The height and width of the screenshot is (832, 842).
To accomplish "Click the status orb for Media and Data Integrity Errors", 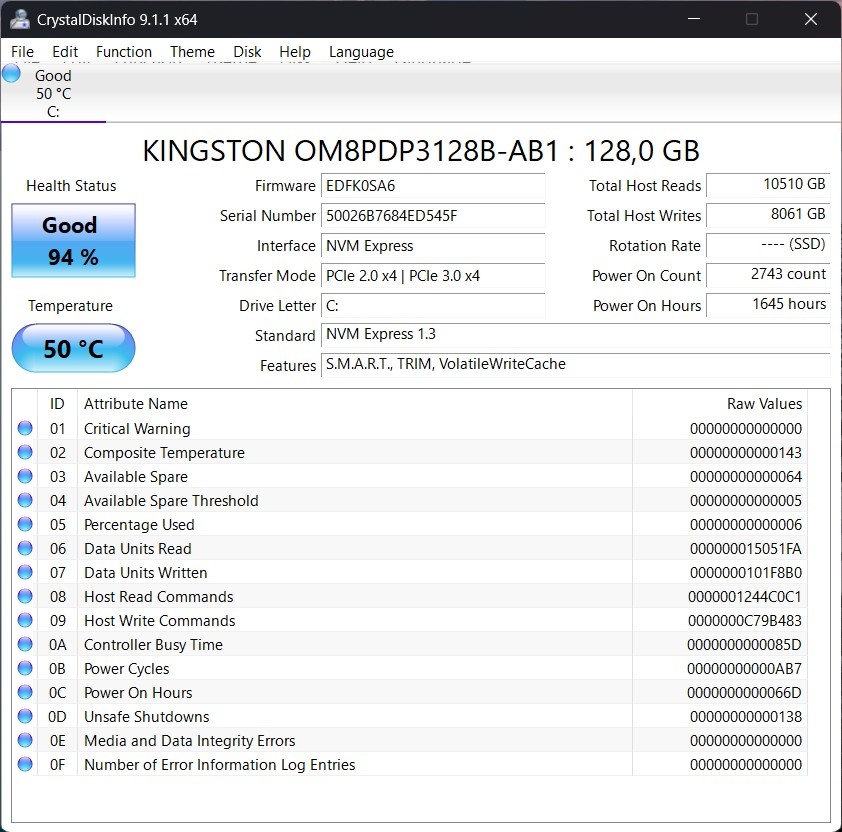I will pyautogui.click(x=25, y=740).
